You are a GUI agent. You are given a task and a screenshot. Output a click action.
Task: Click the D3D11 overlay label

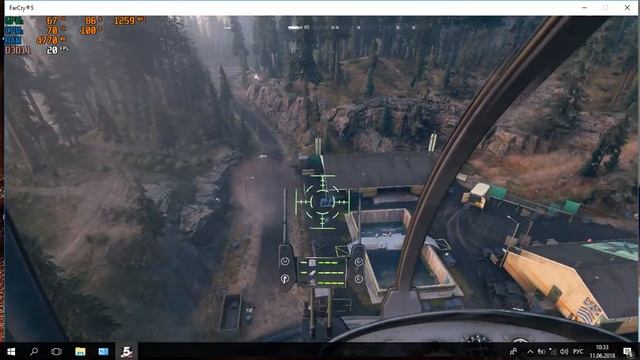click(18, 51)
